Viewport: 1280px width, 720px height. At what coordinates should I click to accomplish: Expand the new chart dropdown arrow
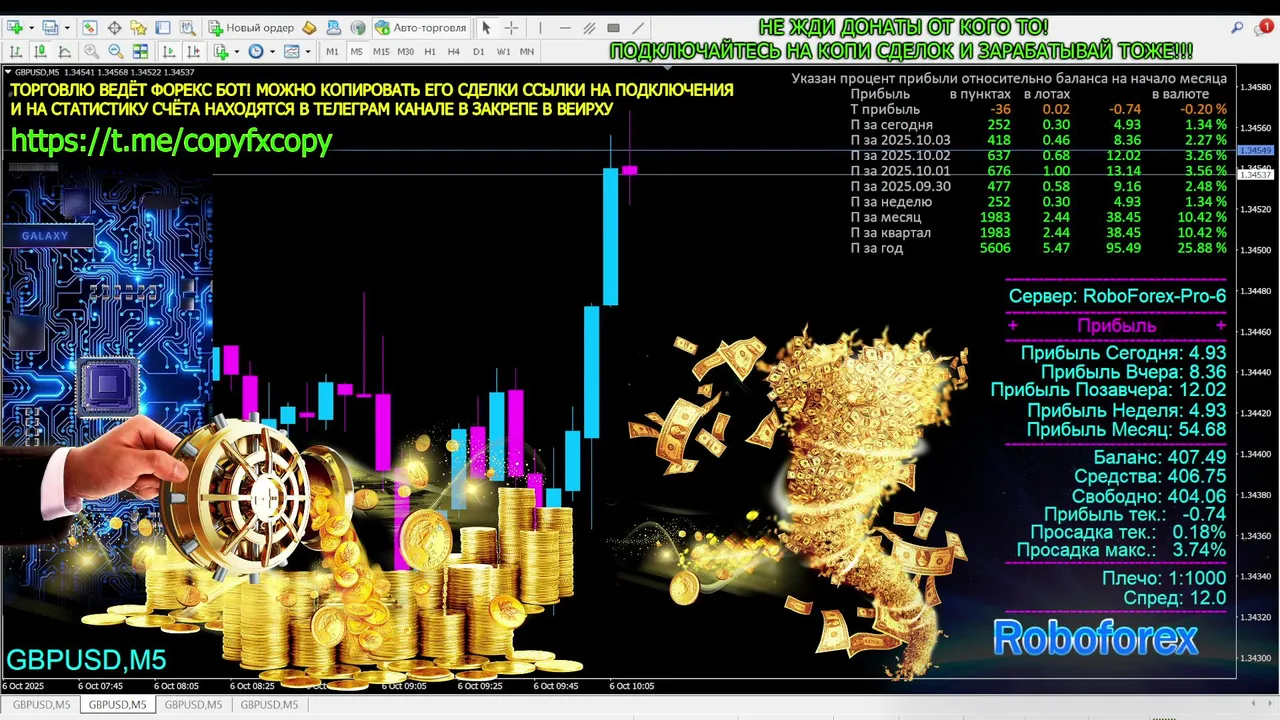pos(32,28)
